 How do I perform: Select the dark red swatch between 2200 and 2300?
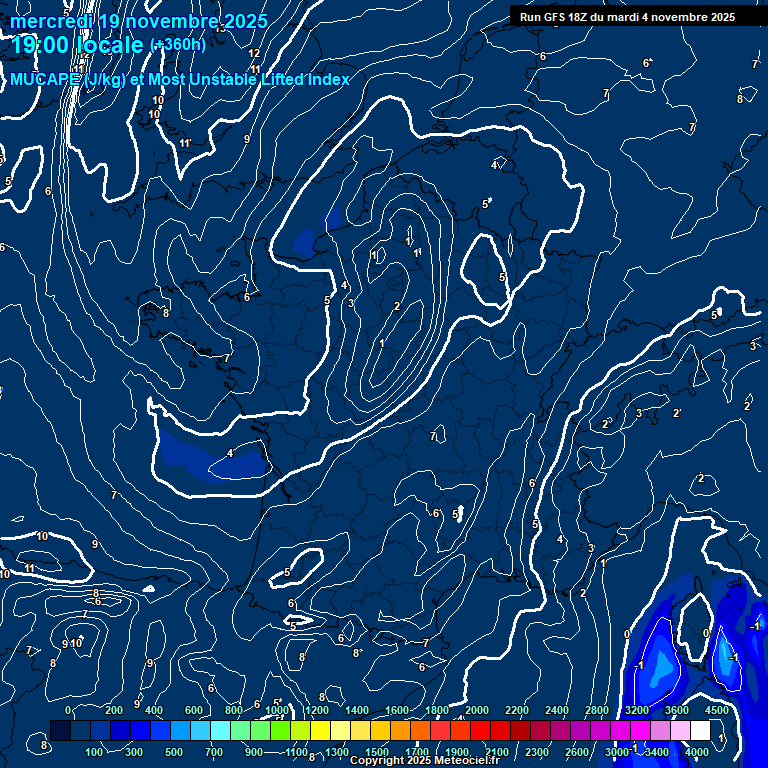click(x=521, y=730)
